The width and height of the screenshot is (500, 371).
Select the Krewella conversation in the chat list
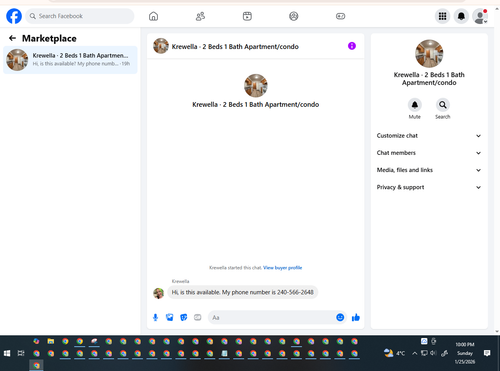70,60
